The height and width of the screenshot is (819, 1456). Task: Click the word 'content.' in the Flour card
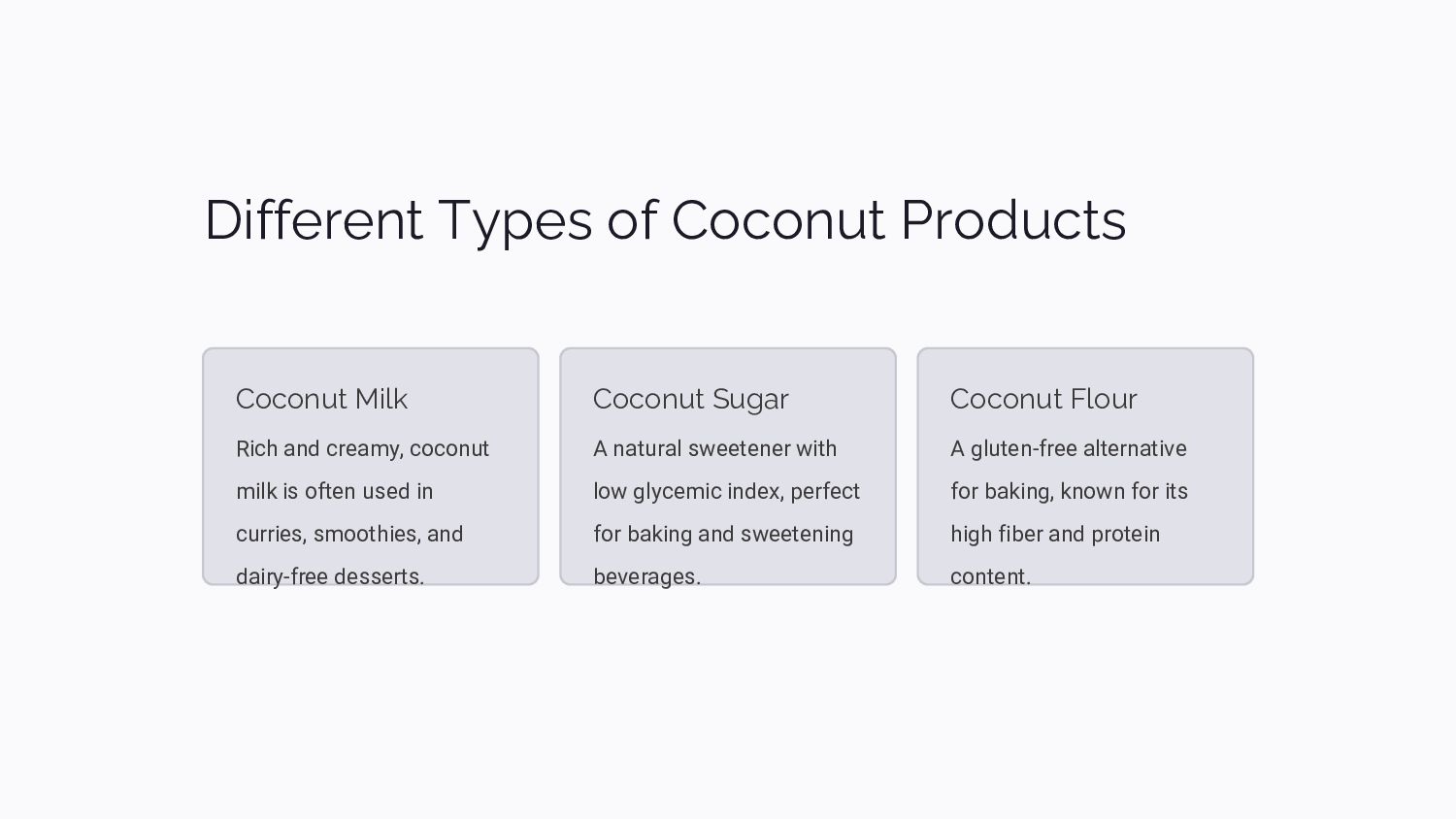click(x=990, y=575)
